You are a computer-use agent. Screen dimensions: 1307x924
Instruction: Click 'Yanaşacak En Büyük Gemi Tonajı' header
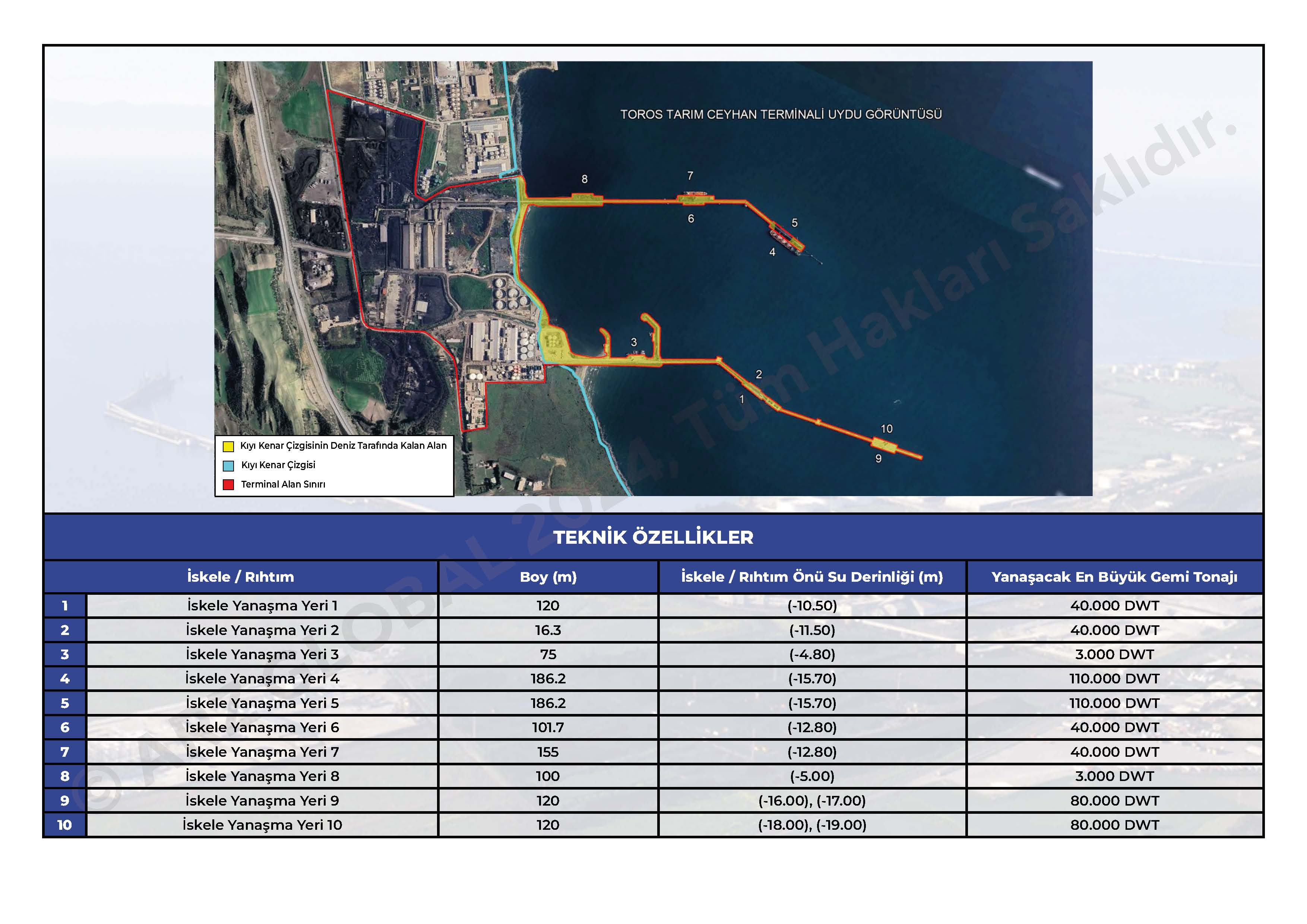coord(1115,577)
